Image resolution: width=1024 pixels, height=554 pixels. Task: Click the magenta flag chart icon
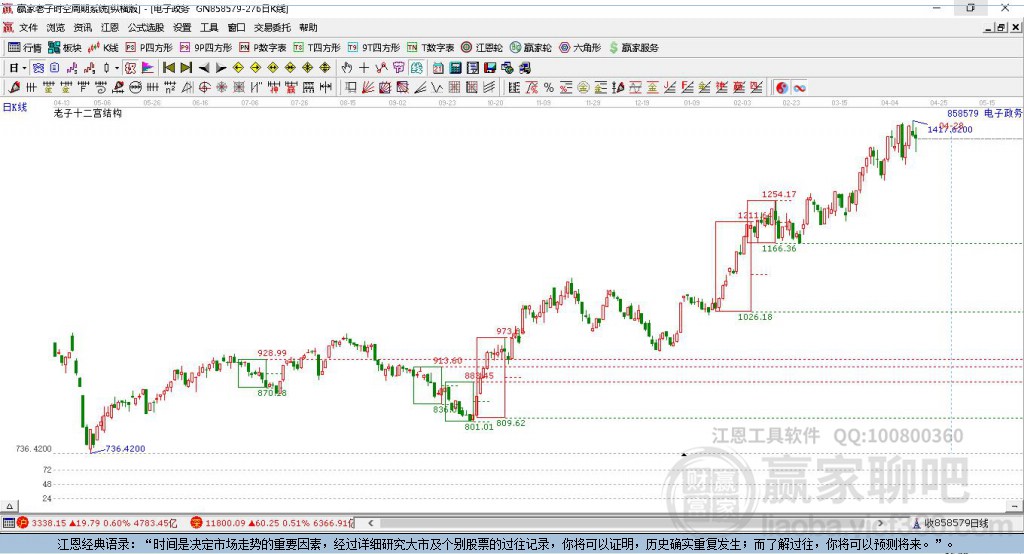pyautogui.click(x=148, y=68)
